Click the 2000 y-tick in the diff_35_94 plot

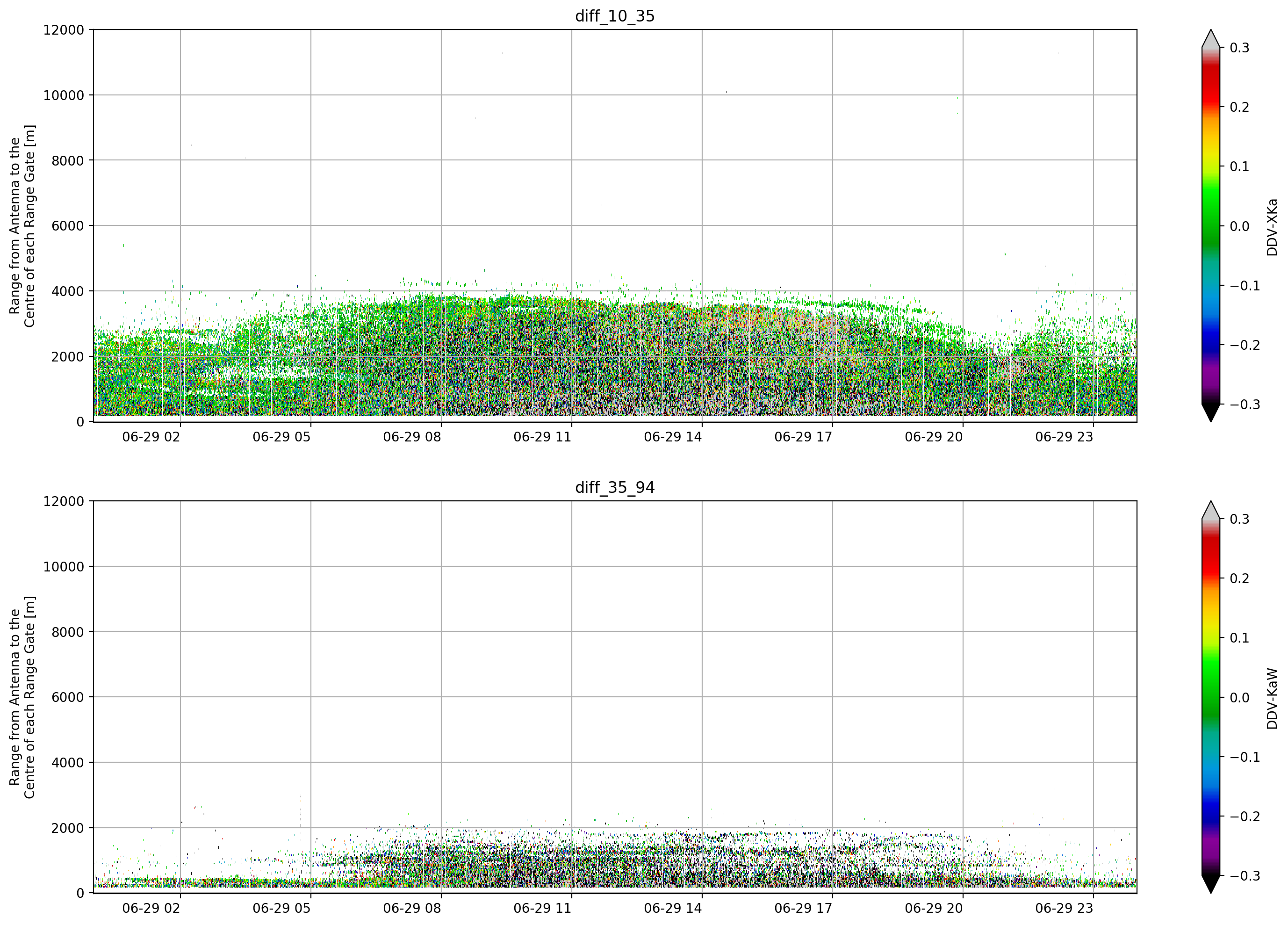(x=68, y=828)
